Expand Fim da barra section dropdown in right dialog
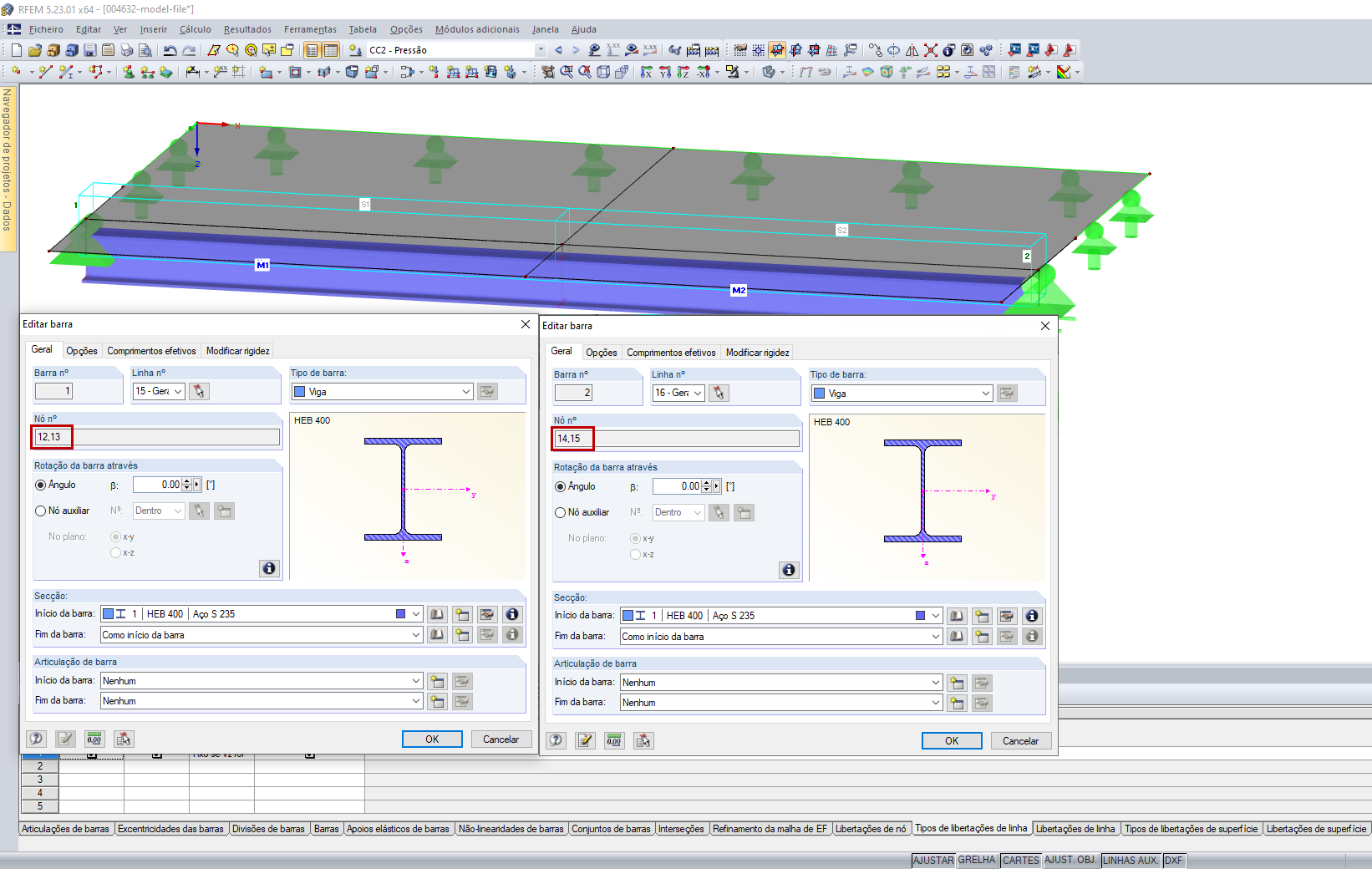 pos(935,637)
